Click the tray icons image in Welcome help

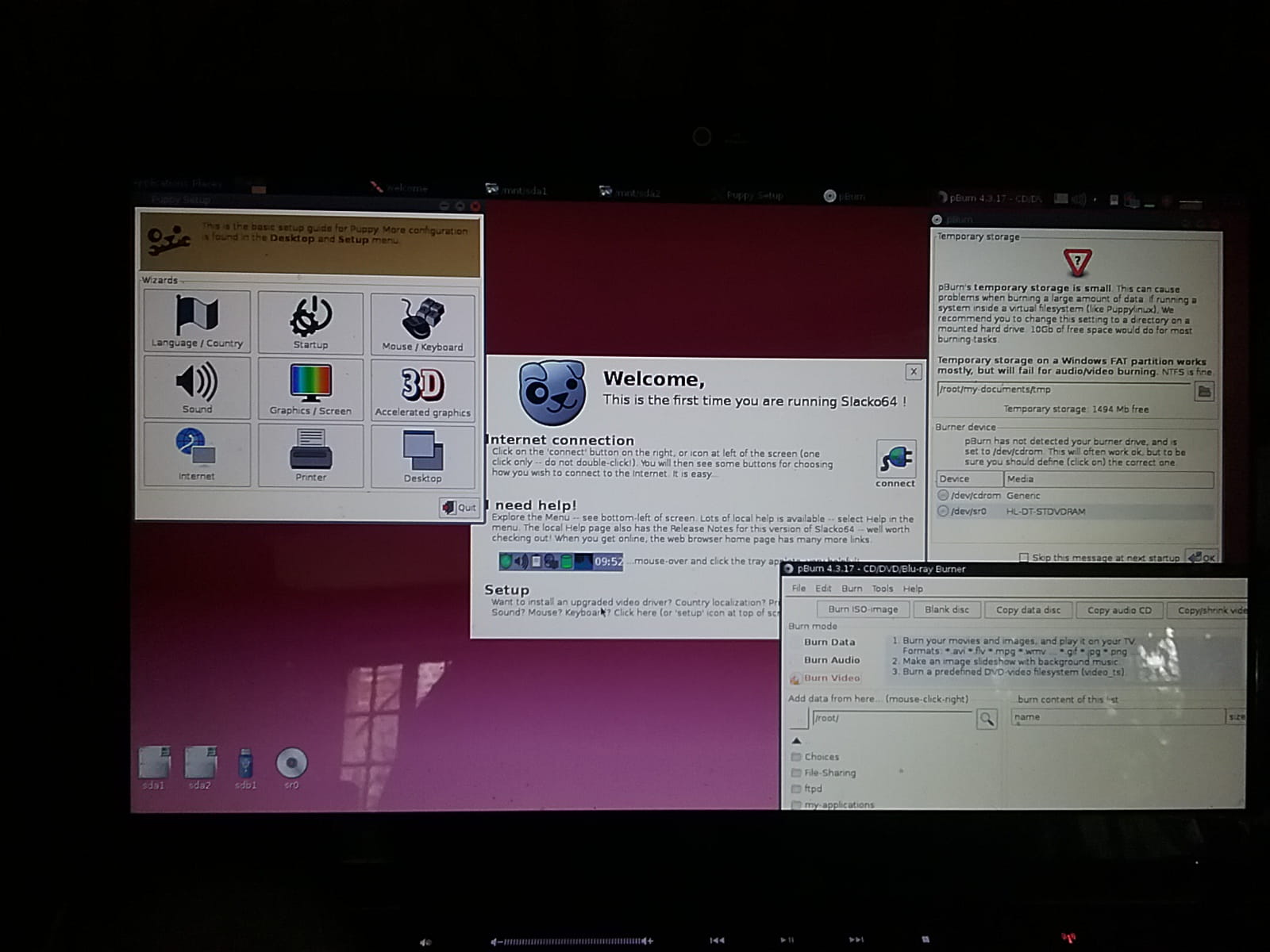coord(560,562)
